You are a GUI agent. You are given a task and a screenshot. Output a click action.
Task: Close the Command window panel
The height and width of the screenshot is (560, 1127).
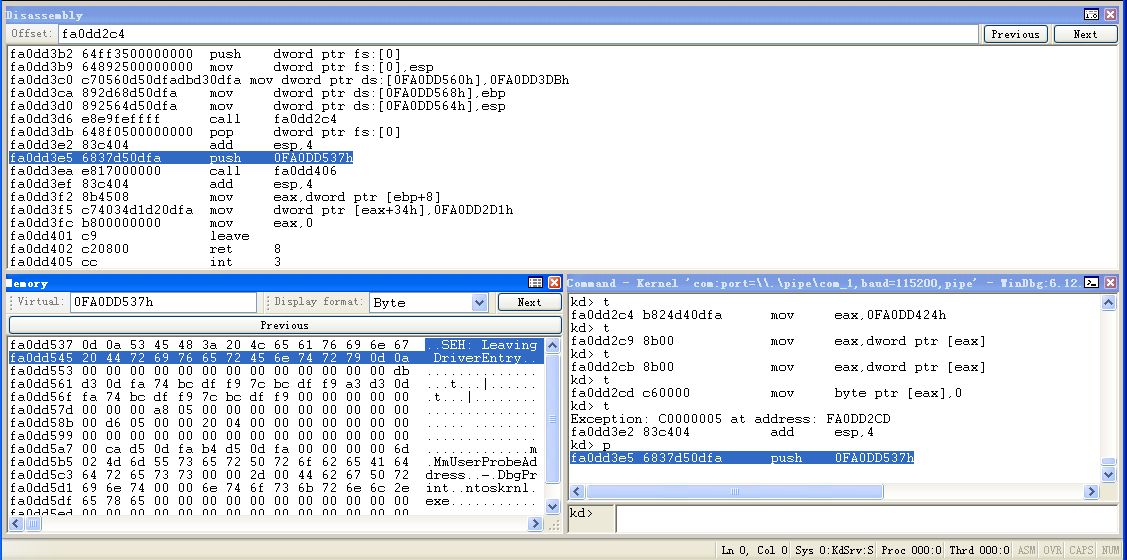pos(1110,283)
